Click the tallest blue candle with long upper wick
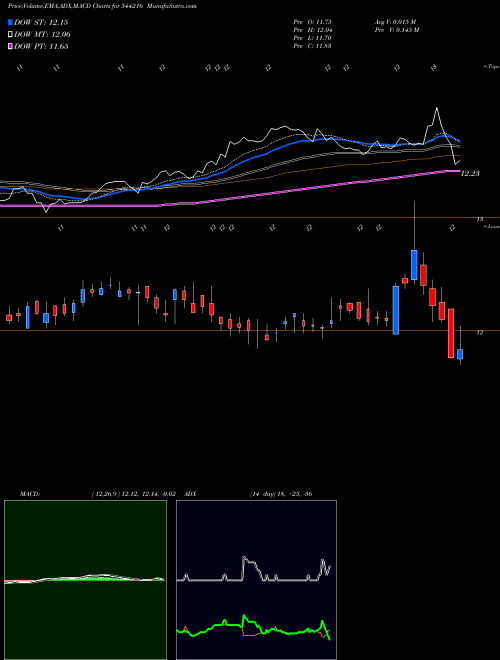Image resolution: width=500 pixels, height=660 pixels. [x=414, y=265]
